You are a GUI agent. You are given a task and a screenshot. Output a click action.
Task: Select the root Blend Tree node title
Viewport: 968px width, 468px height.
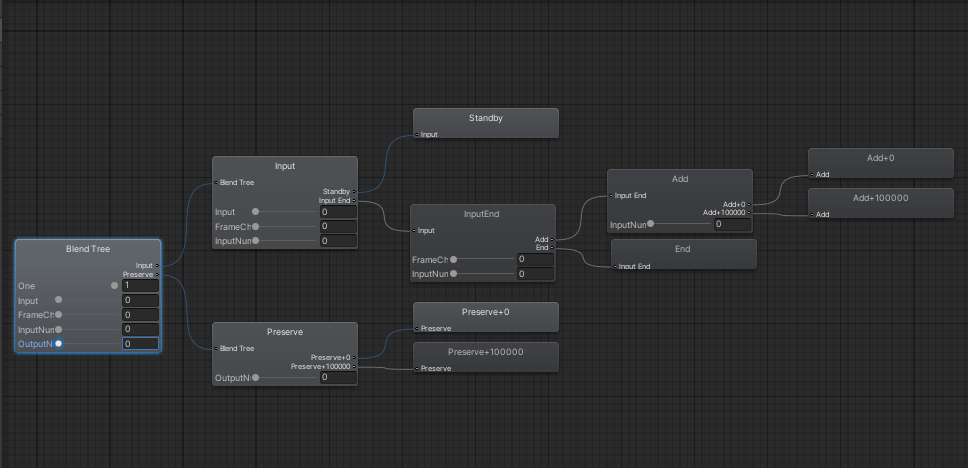(88, 249)
